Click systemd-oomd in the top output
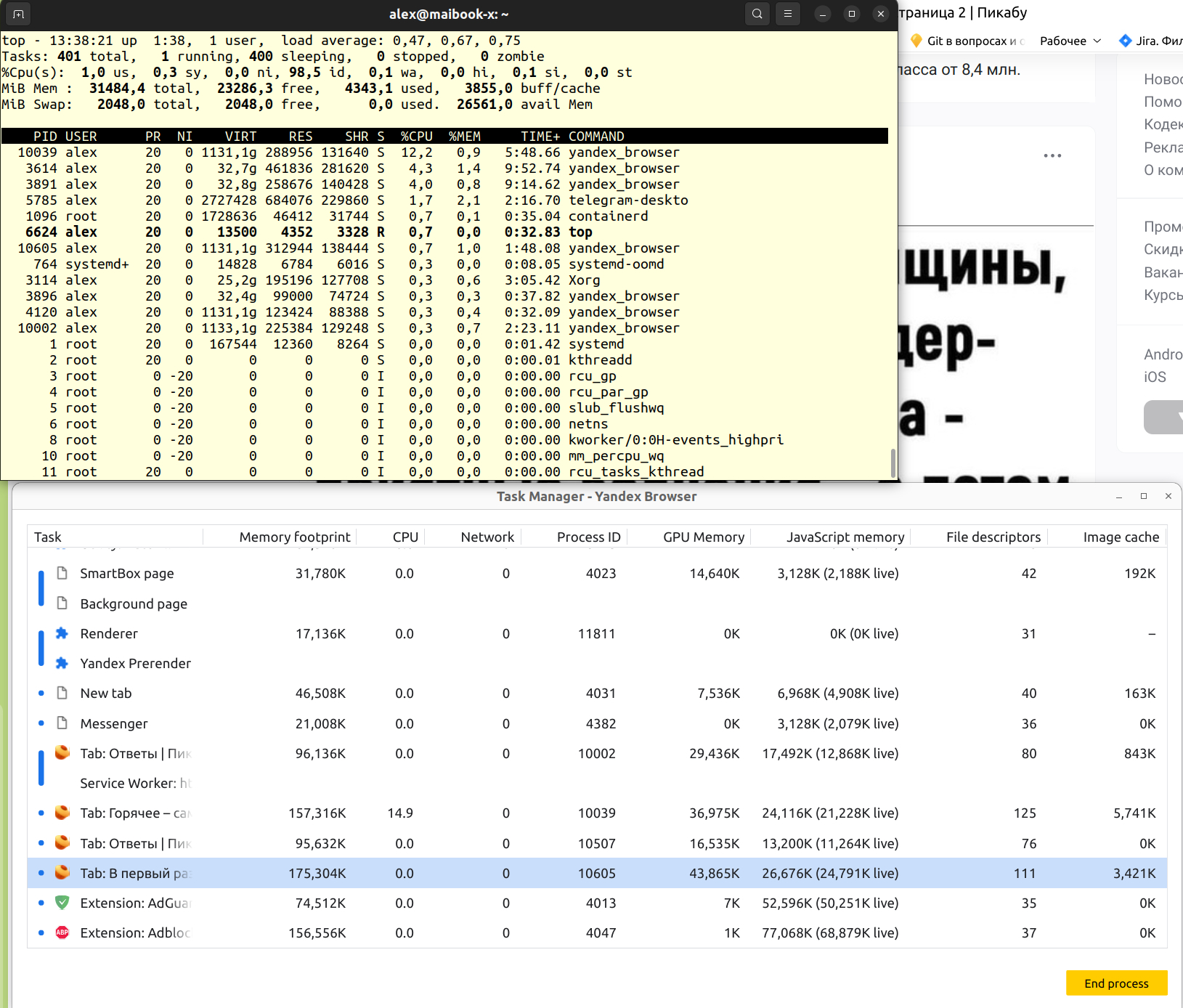The width and height of the screenshot is (1183, 1008). pyautogui.click(x=617, y=264)
